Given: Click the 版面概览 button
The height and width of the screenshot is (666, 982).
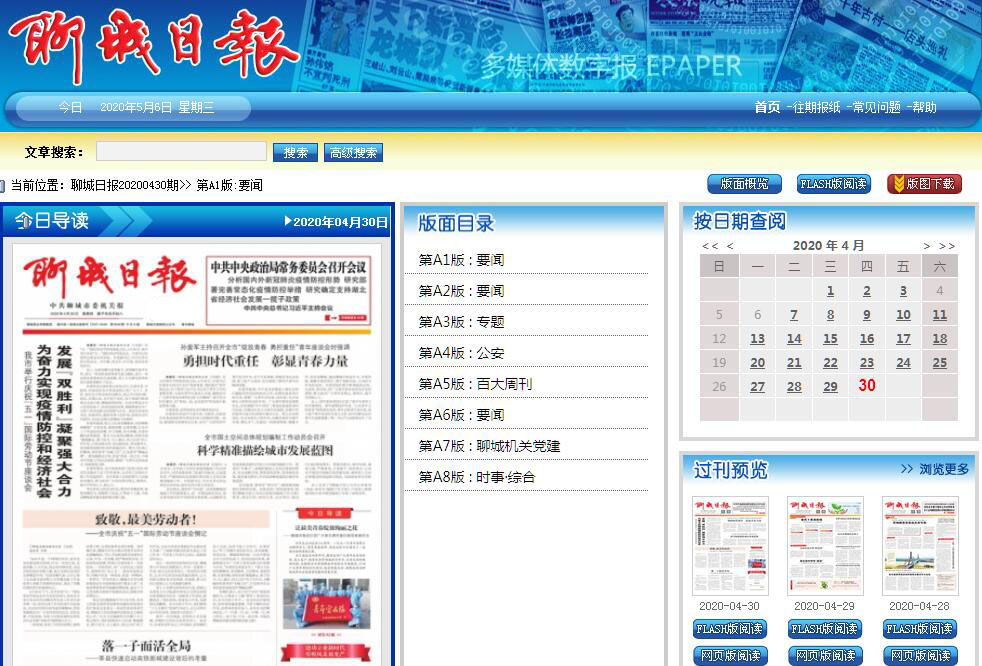Looking at the screenshot, I should [x=744, y=184].
